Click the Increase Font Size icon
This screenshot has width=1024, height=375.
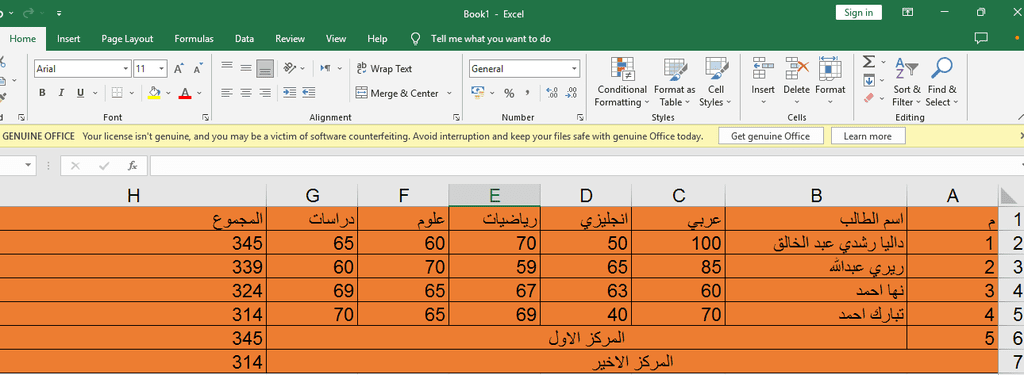pos(179,69)
